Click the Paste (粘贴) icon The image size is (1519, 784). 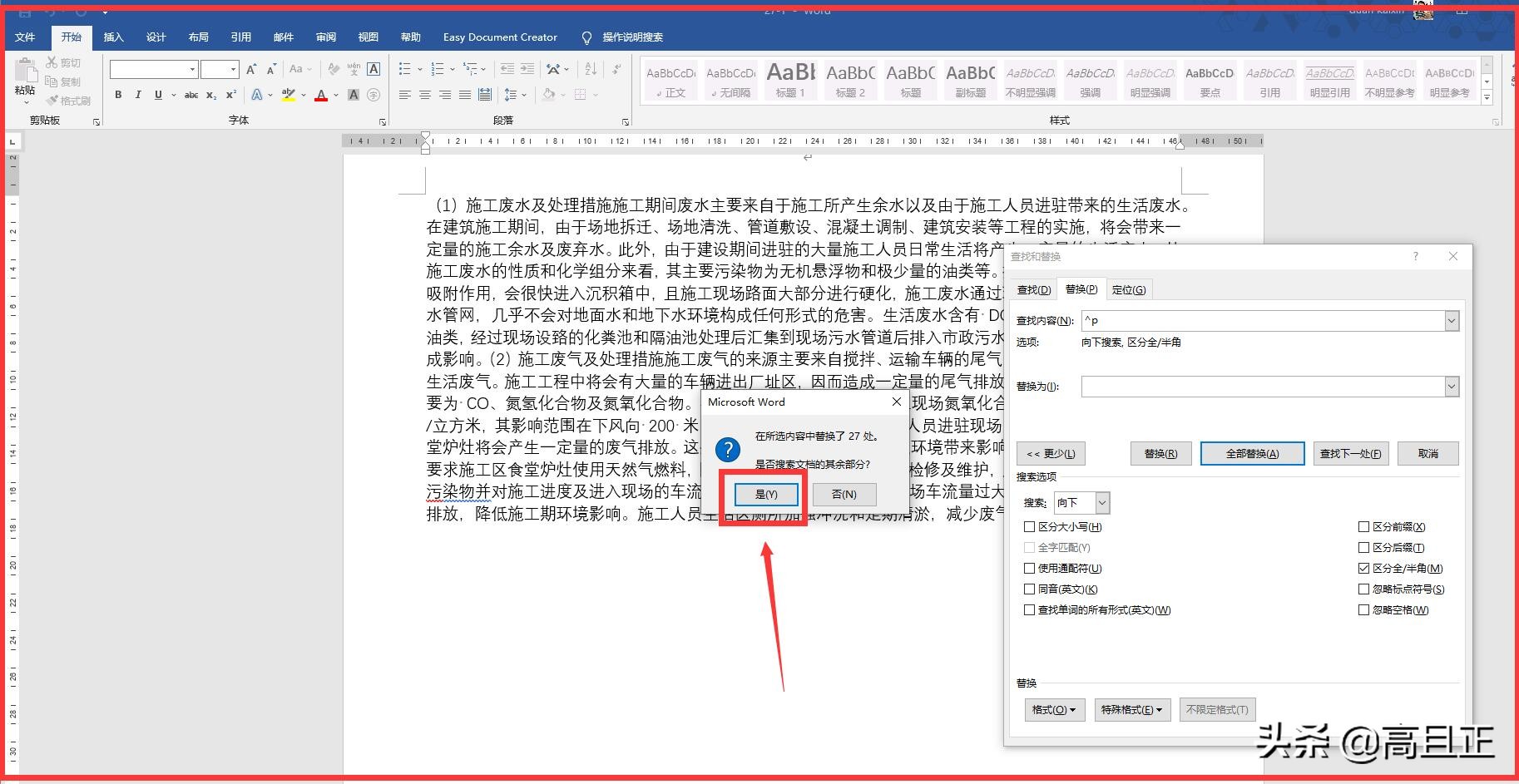pos(26,71)
